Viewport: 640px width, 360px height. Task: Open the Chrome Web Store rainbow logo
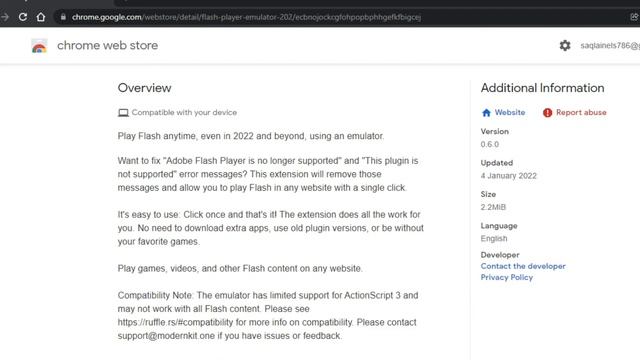(39, 46)
